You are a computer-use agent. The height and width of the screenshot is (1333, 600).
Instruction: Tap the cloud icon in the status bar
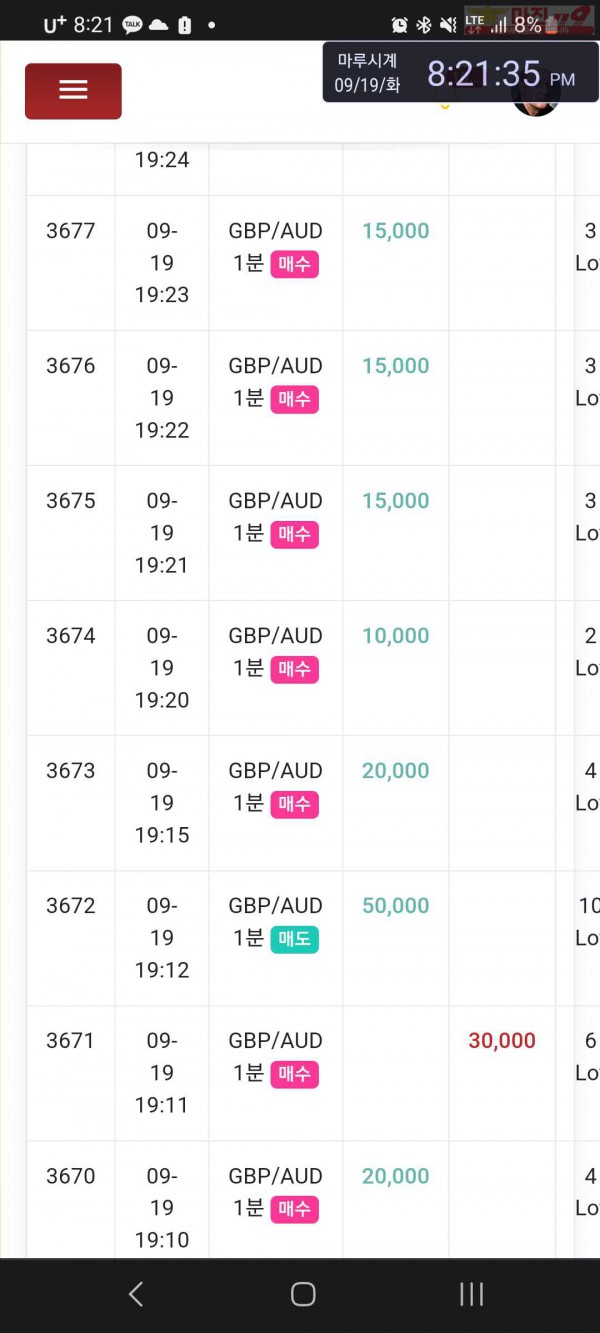click(x=158, y=26)
